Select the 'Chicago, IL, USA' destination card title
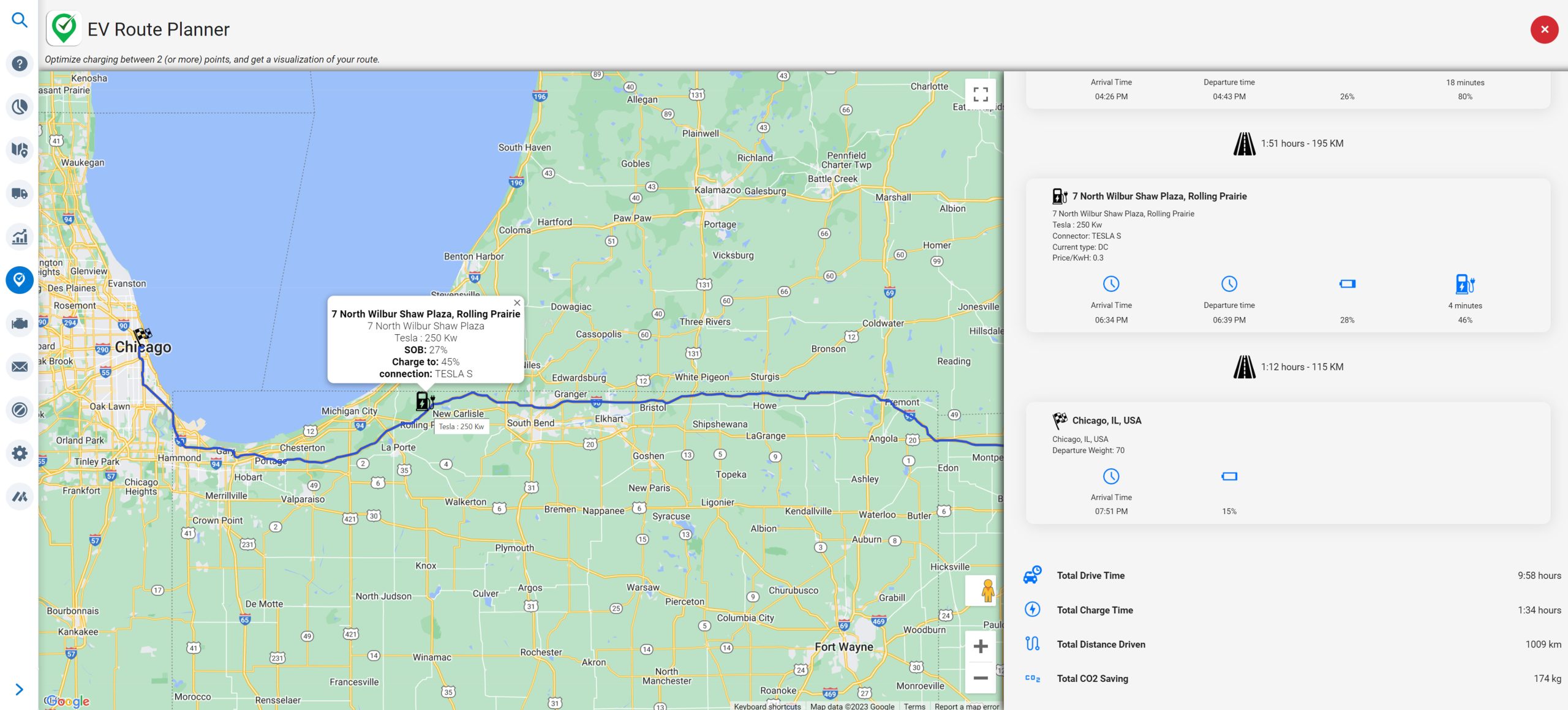 [1106, 420]
